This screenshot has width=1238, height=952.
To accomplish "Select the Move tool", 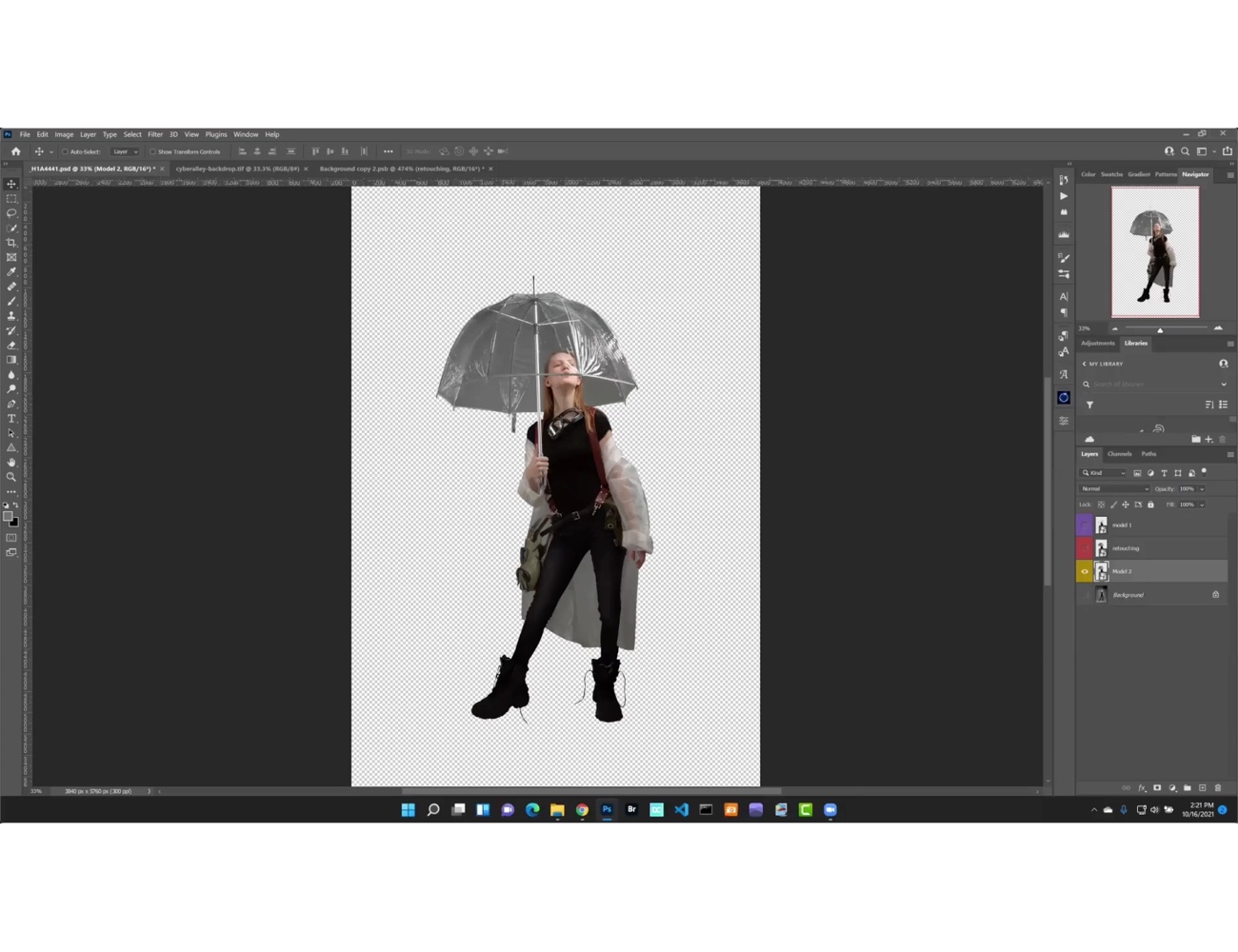I will coord(11,182).
